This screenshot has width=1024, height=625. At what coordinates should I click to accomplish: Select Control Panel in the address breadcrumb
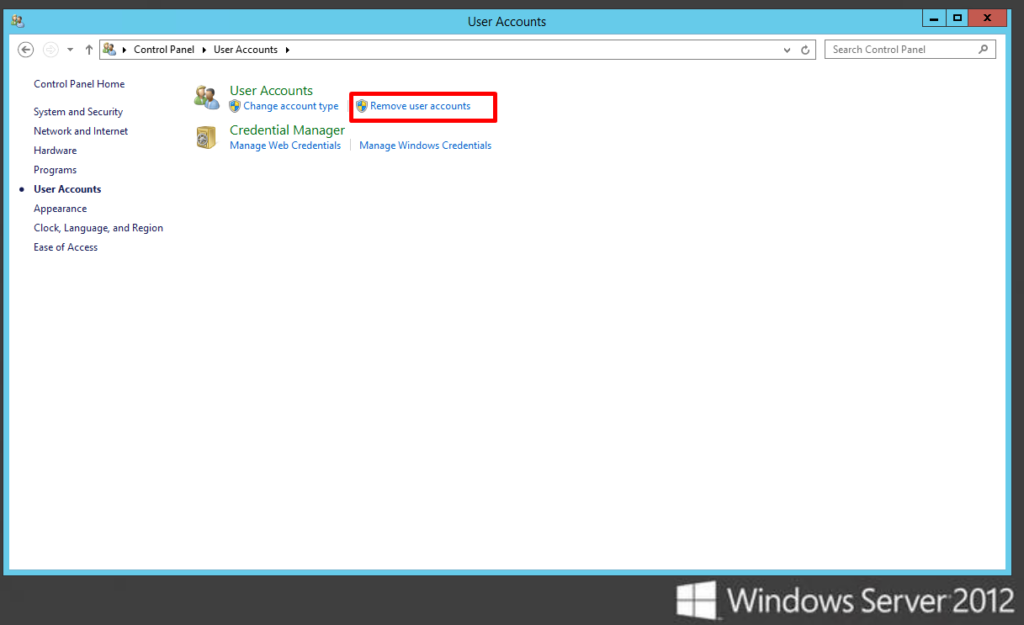[x=164, y=50]
